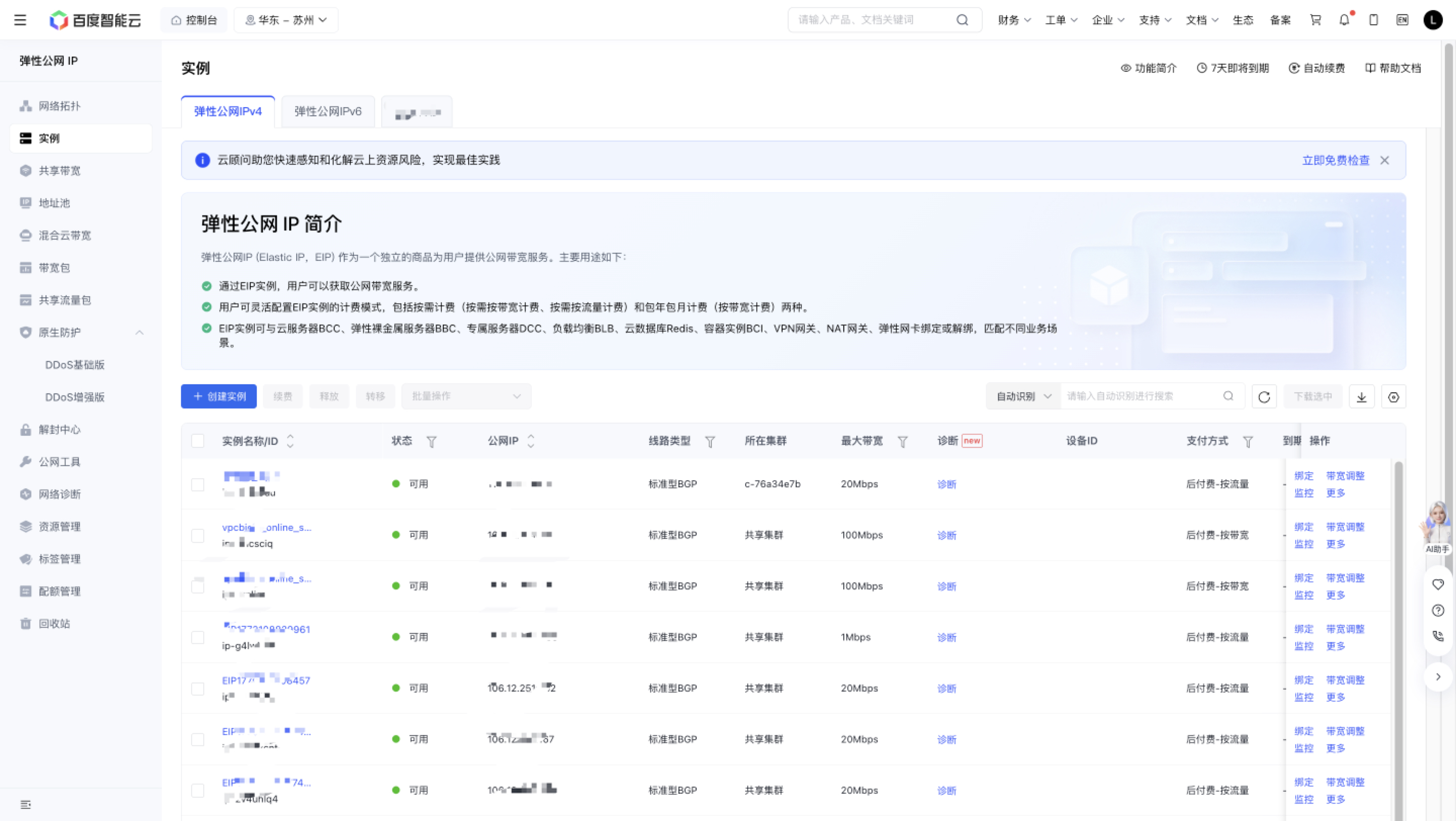Viewport: 1456px width, 821px height.
Task: Open the shopping cart icon
Action: (1316, 20)
